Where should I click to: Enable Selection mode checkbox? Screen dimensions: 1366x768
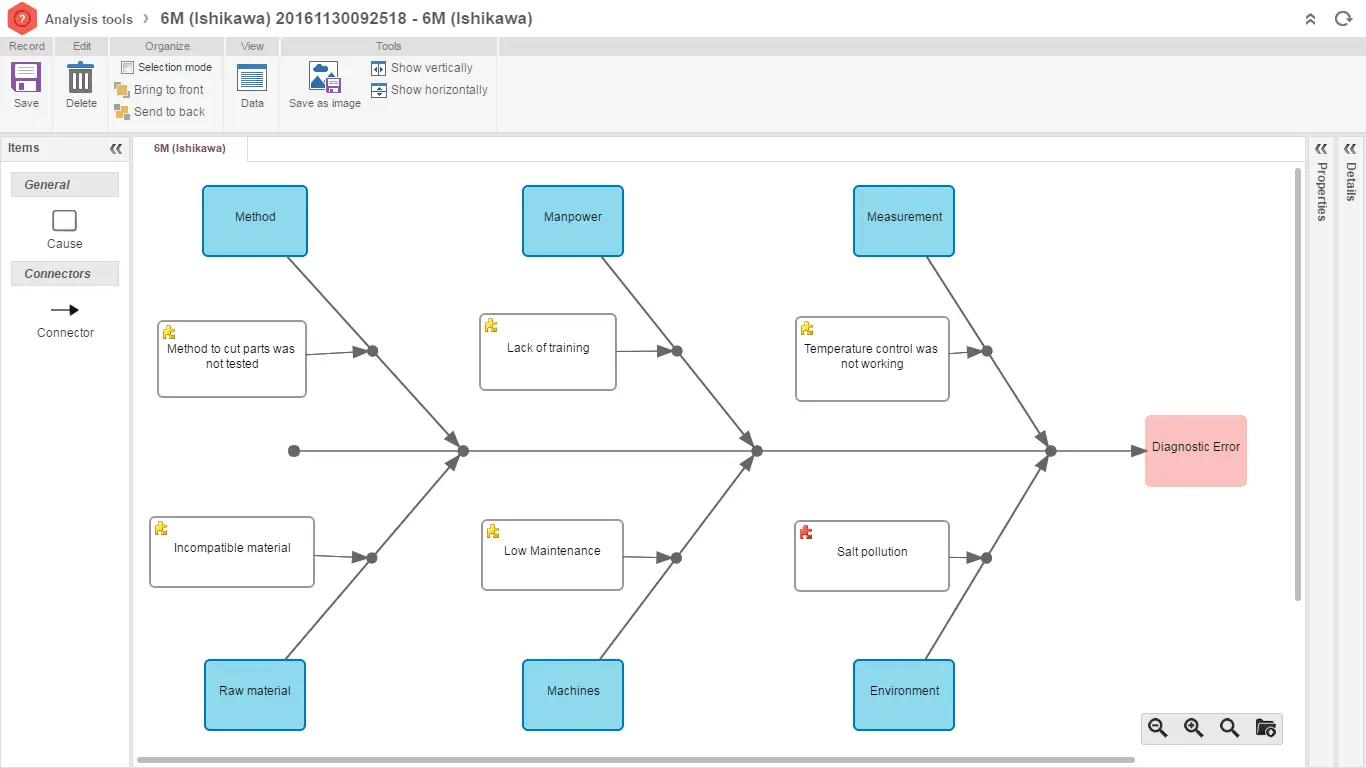(127, 67)
